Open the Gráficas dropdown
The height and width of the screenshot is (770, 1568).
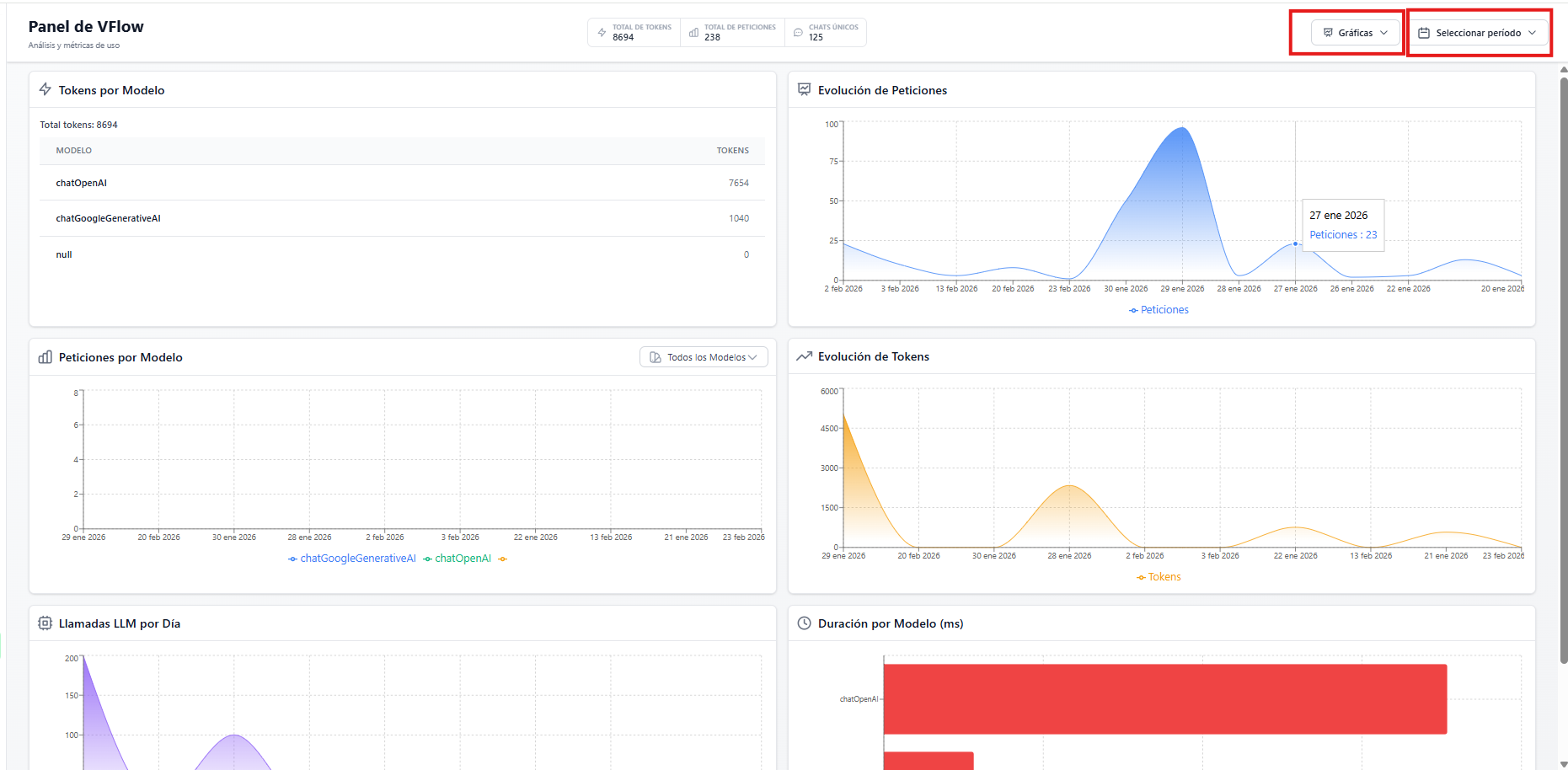[x=1355, y=33]
